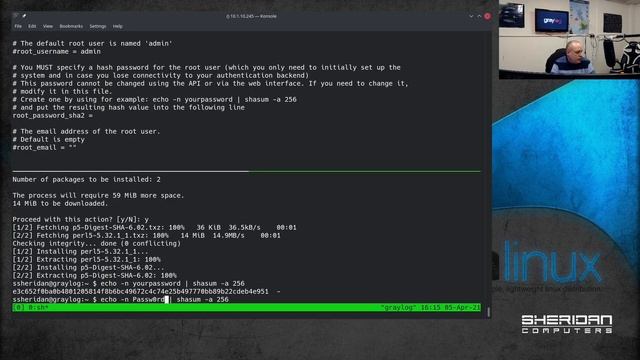Click the webcam video thumbnail

tap(569, 39)
